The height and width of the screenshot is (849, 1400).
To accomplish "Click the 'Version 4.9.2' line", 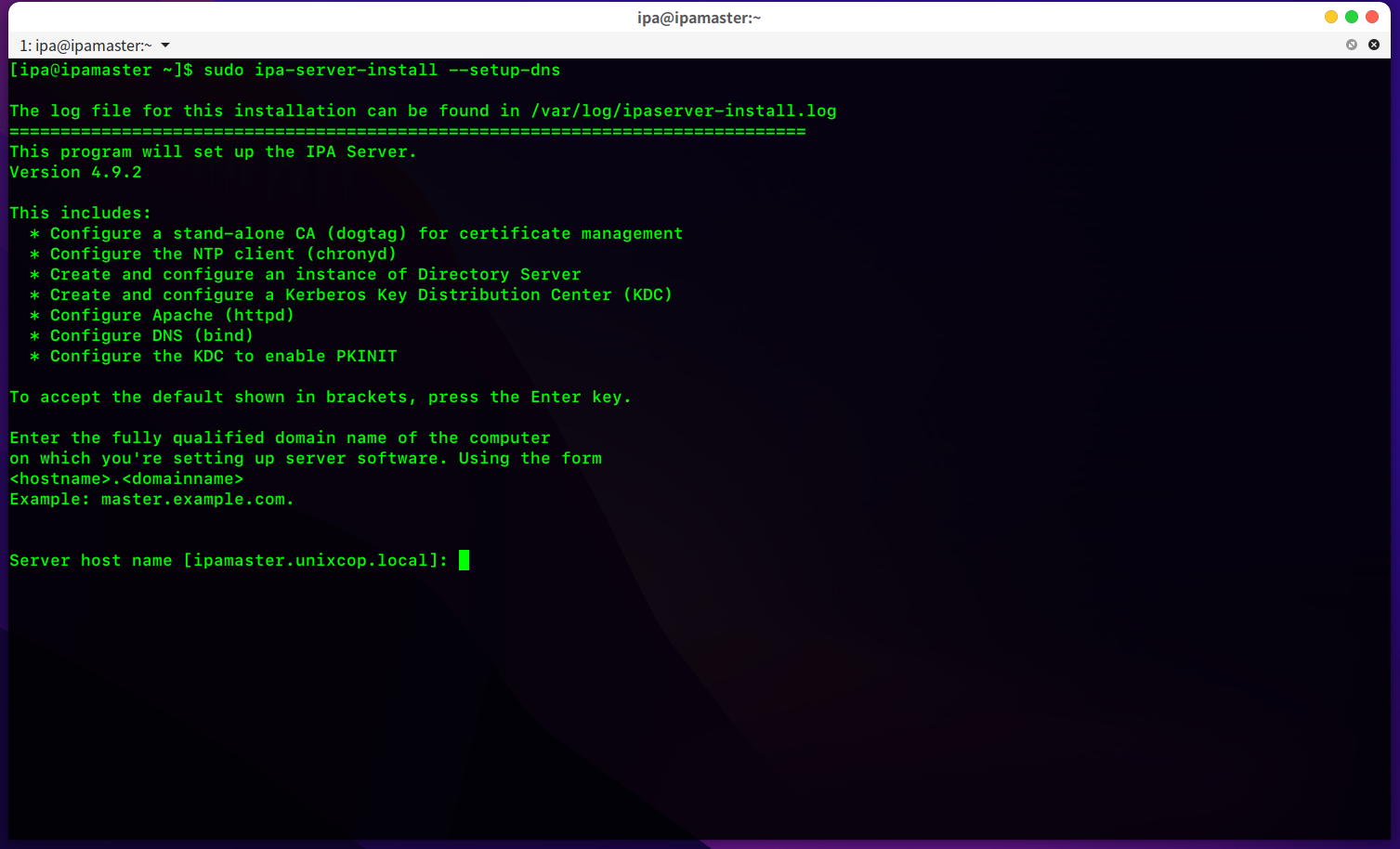I will point(75,173).
